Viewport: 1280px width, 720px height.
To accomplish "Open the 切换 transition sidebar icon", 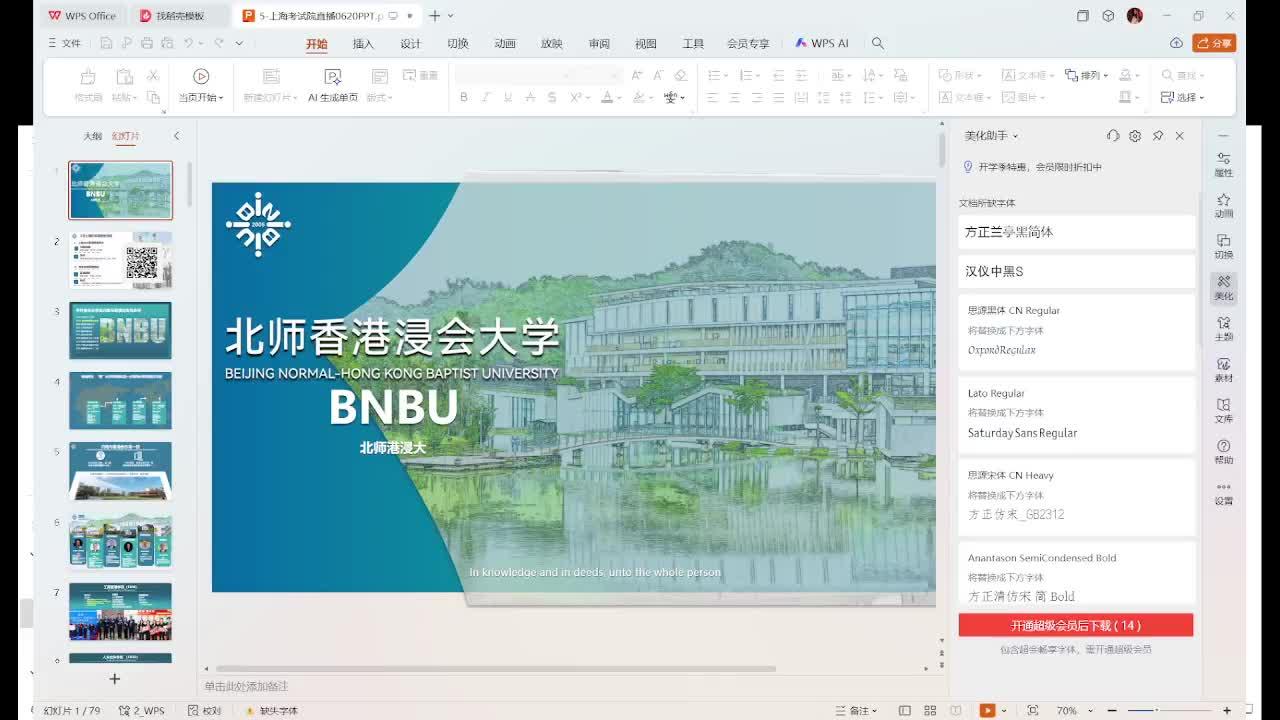I will point(1224,247).
